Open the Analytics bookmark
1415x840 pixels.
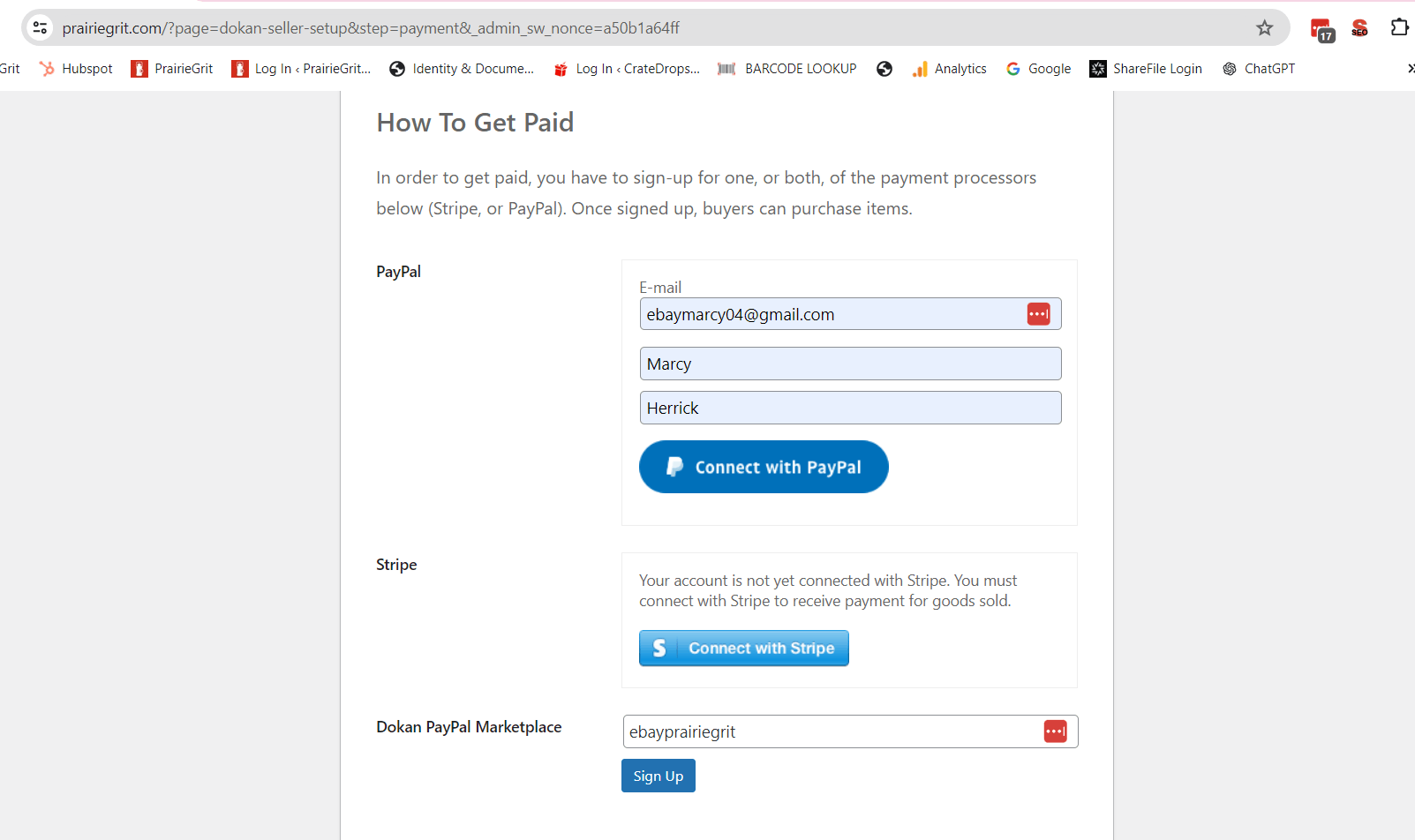949,69
